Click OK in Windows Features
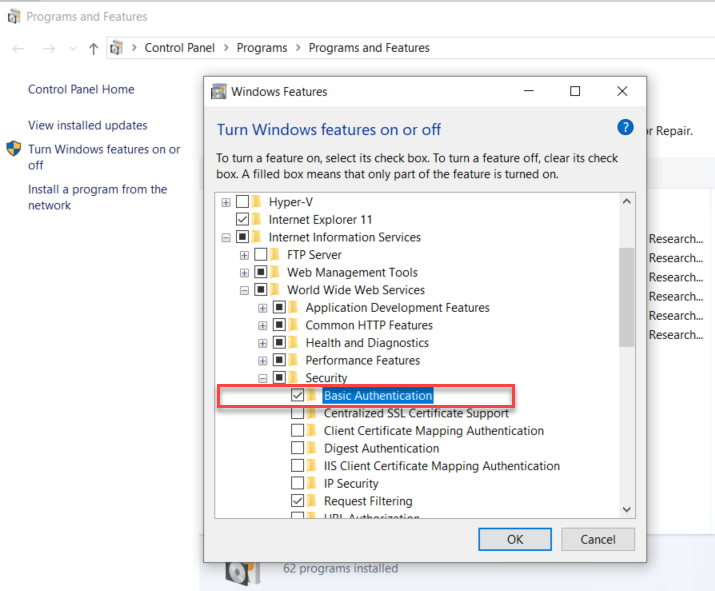 click(x=515, y=539)
